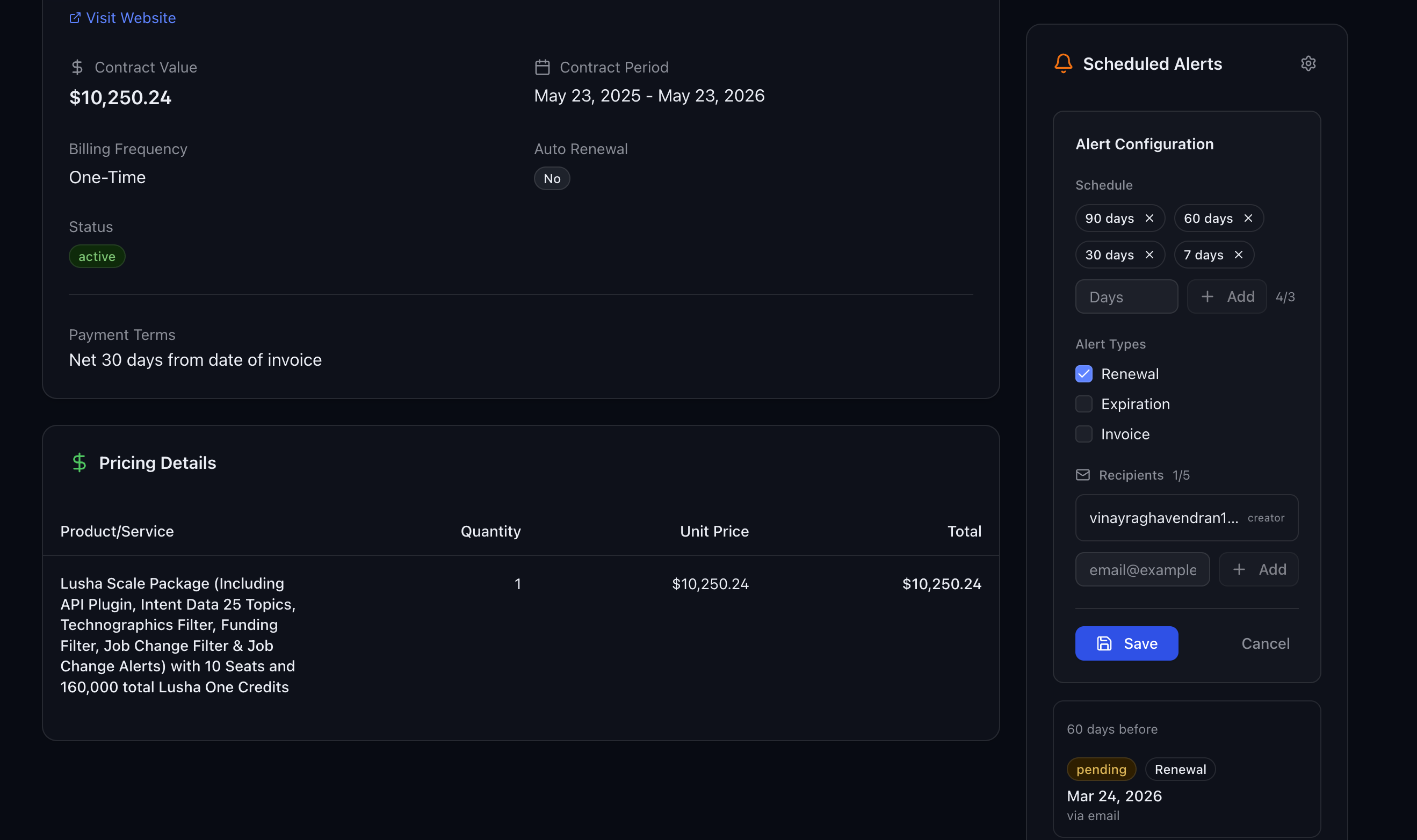Viewport: 1417px width, 840px height.
Task: Remove the 30 days schedule chip
Action: pos(1149,255)
